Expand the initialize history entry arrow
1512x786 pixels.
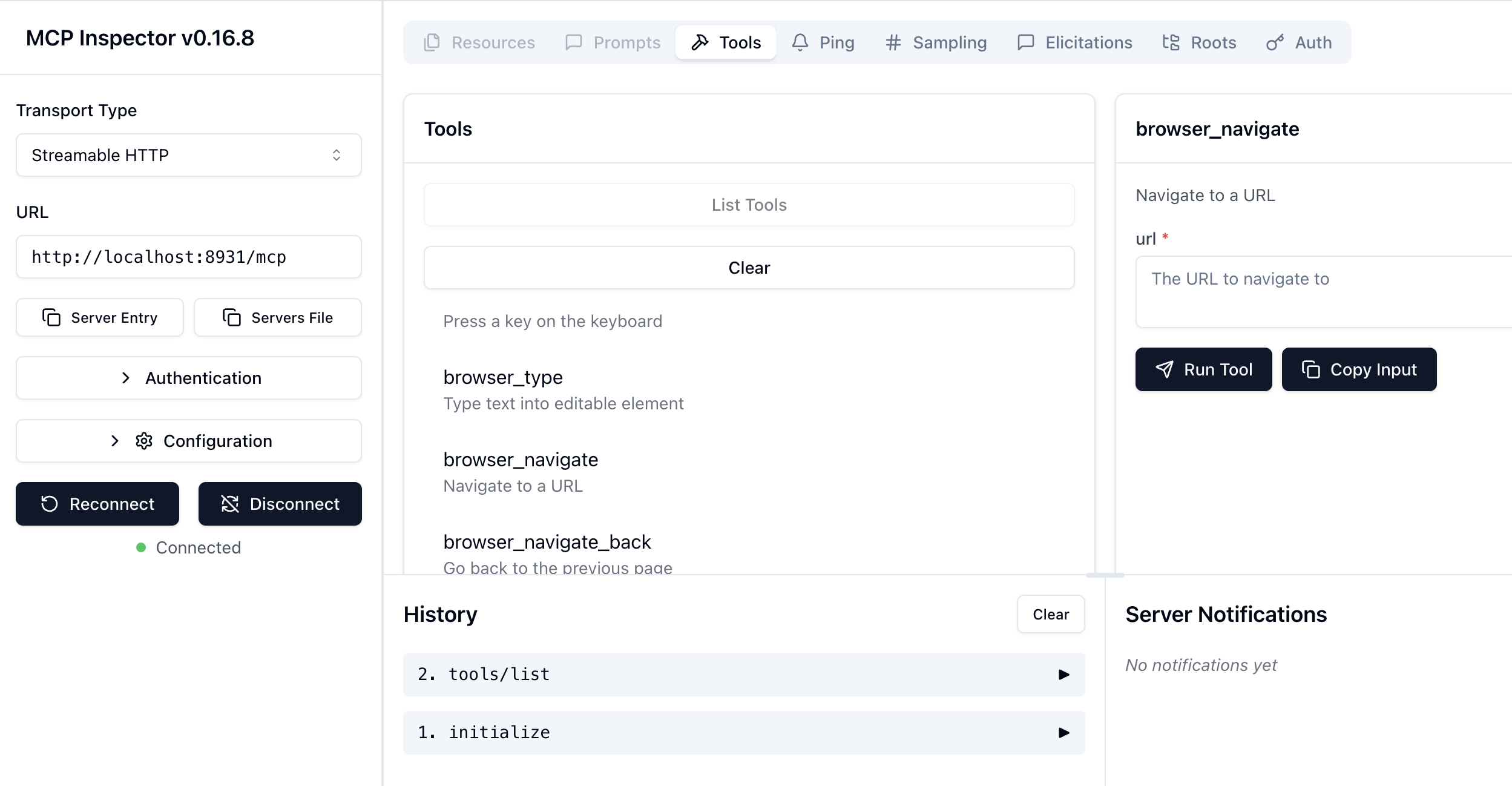1063,733
